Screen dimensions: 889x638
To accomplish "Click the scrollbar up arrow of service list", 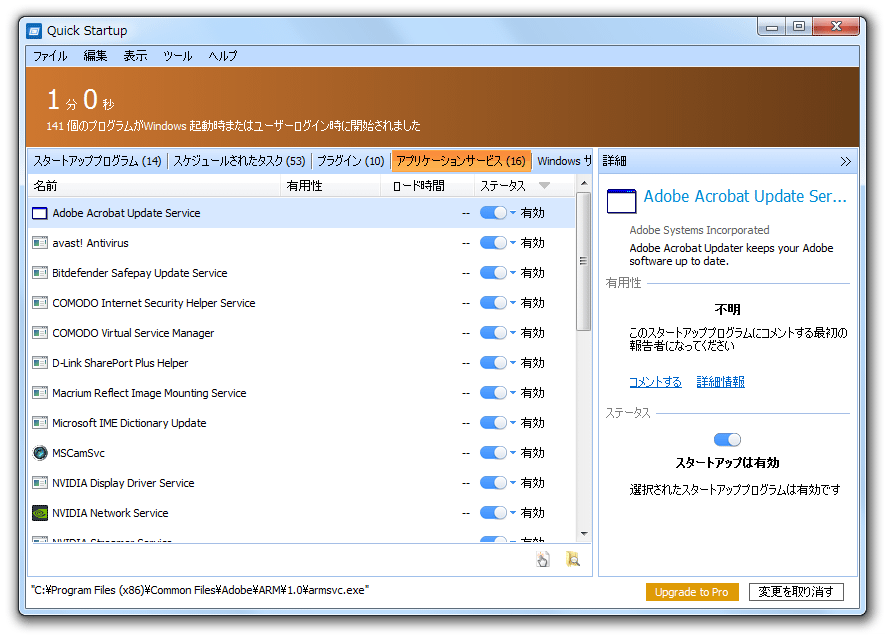I will point(583,183).
